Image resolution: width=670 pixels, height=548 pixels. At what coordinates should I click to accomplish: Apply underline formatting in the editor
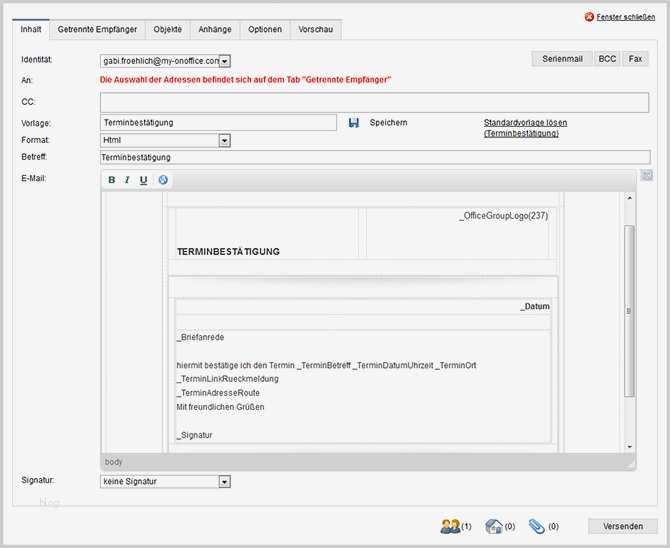point(144,180)
